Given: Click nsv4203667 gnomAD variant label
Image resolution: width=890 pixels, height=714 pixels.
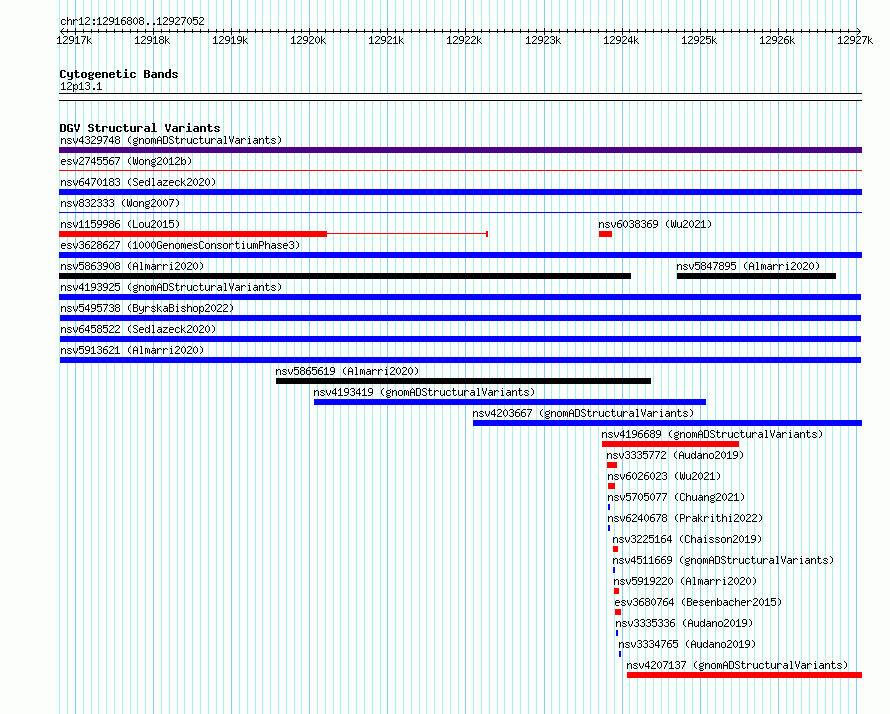Looking at the screenshot, I should pos(583,413).
